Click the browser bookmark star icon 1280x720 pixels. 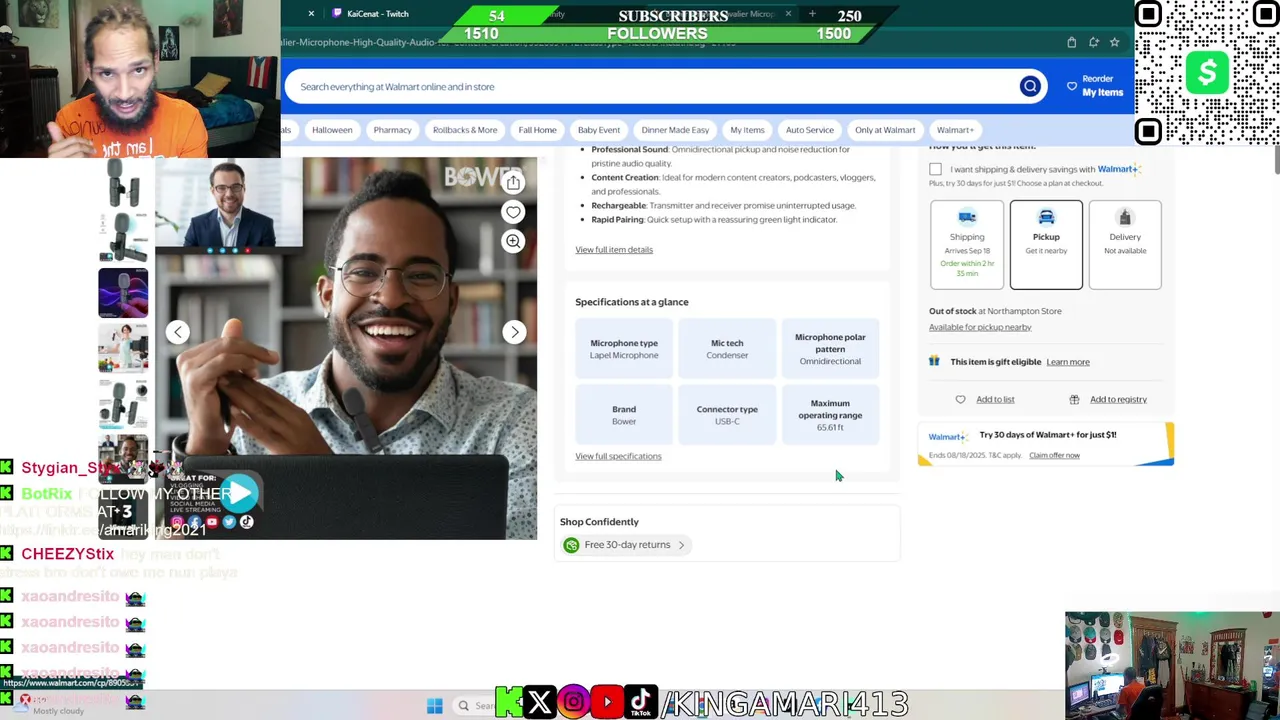pyautogui.click(x=1114, y=42)
